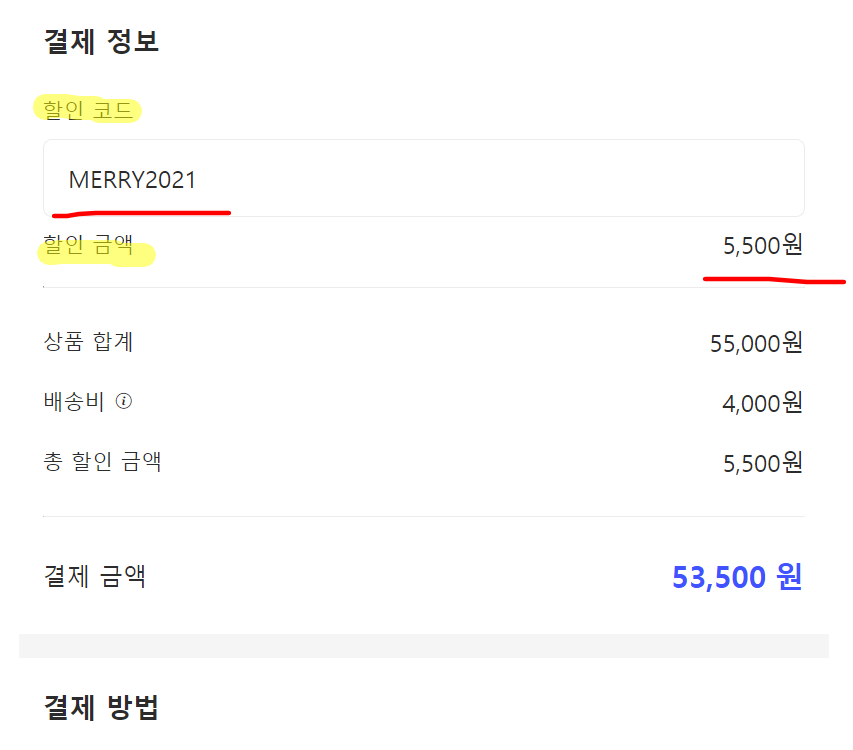Click the 총 할인 금액 label
The image size is (853, 750).
pos(102,462)
